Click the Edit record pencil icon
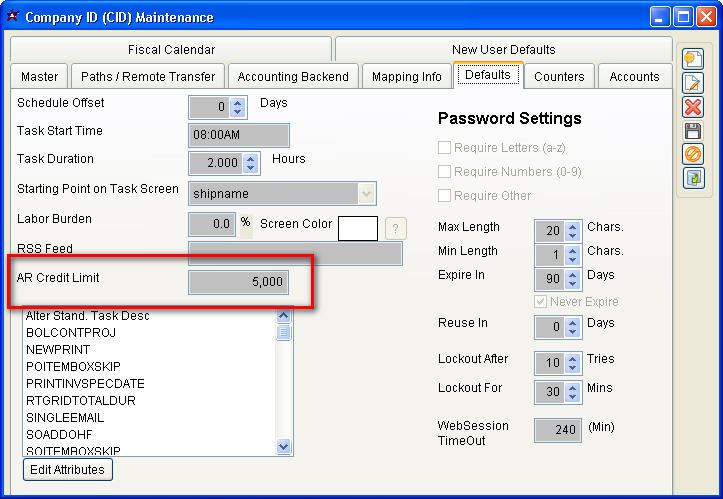The width and height of the screenshot is (723, 499). (693, 83)
